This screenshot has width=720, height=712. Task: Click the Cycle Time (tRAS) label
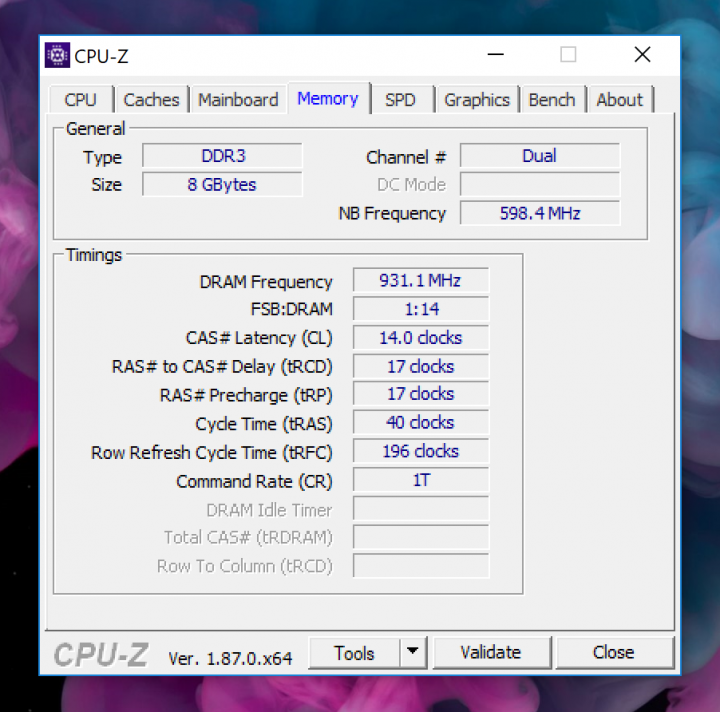264,424
